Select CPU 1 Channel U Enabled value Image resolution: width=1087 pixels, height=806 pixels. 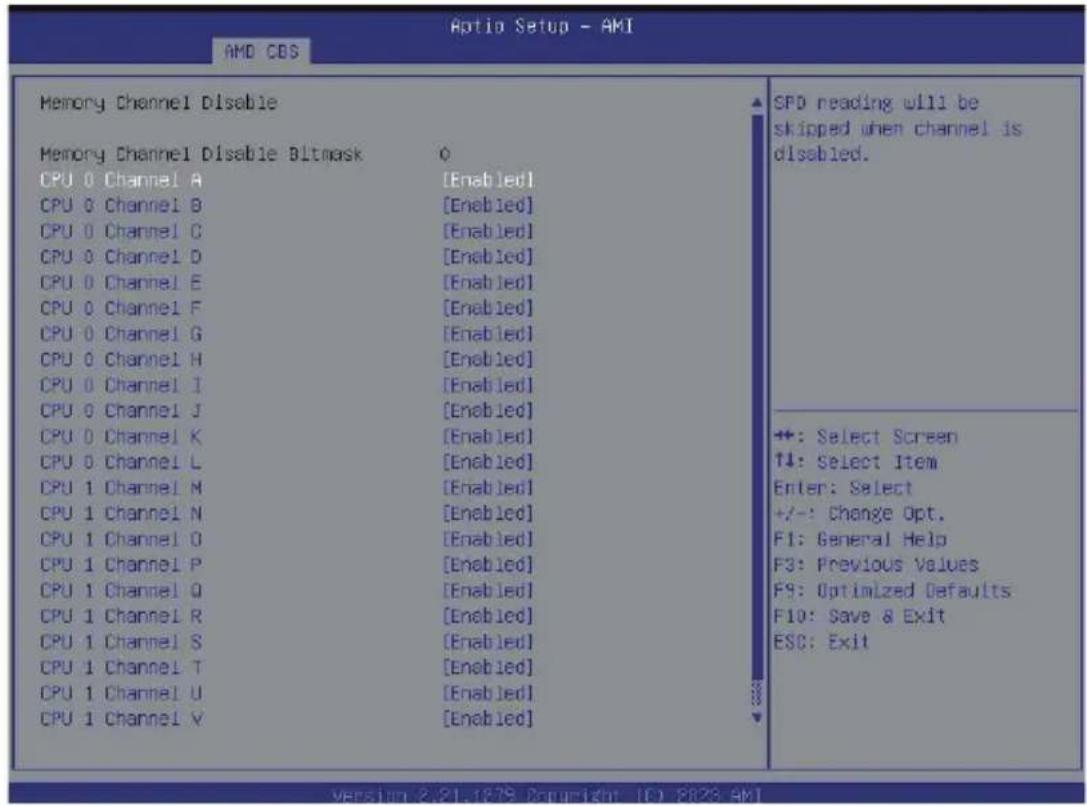coord(488,693)
